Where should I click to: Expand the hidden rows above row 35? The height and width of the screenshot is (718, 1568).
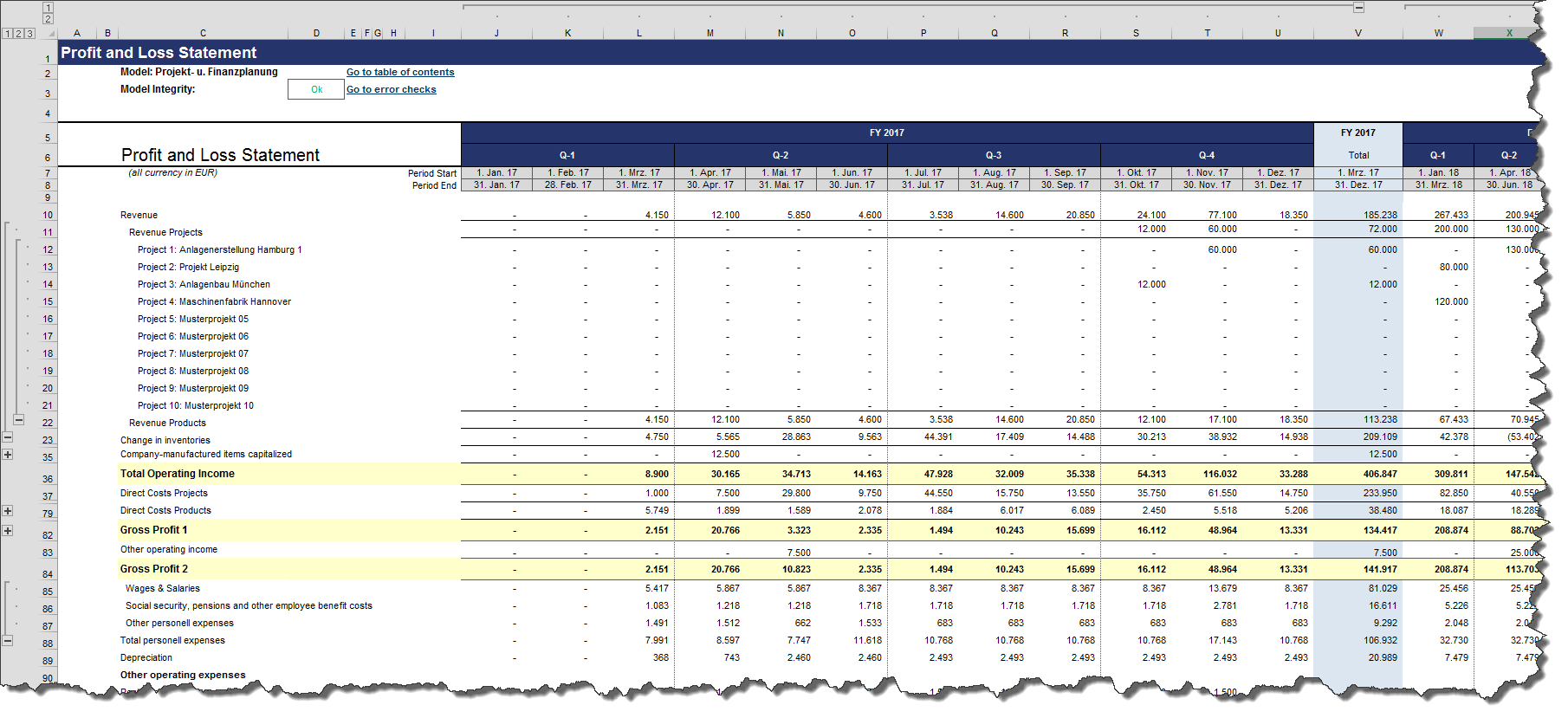tap(8, 454)
